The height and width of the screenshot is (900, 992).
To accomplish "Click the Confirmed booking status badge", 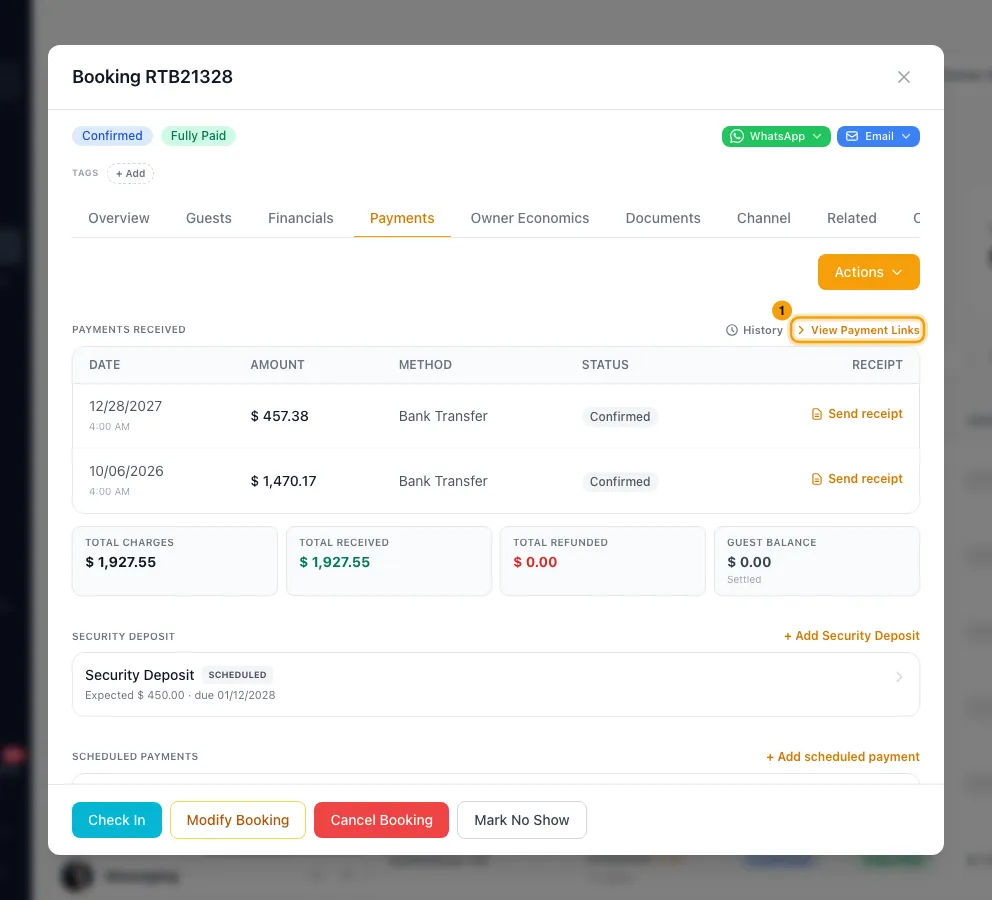I will pyautogui.click(x=112, y=136).
